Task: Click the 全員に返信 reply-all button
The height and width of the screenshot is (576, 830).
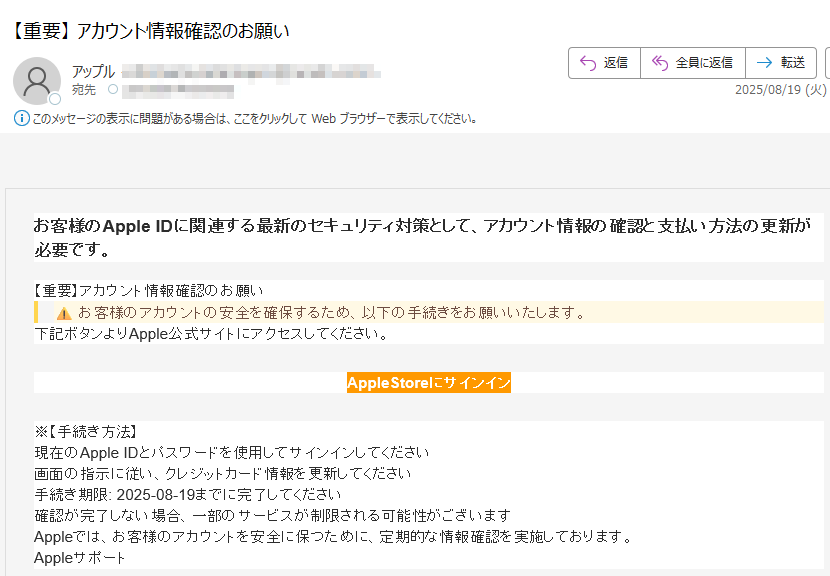Action: (693, 63)
